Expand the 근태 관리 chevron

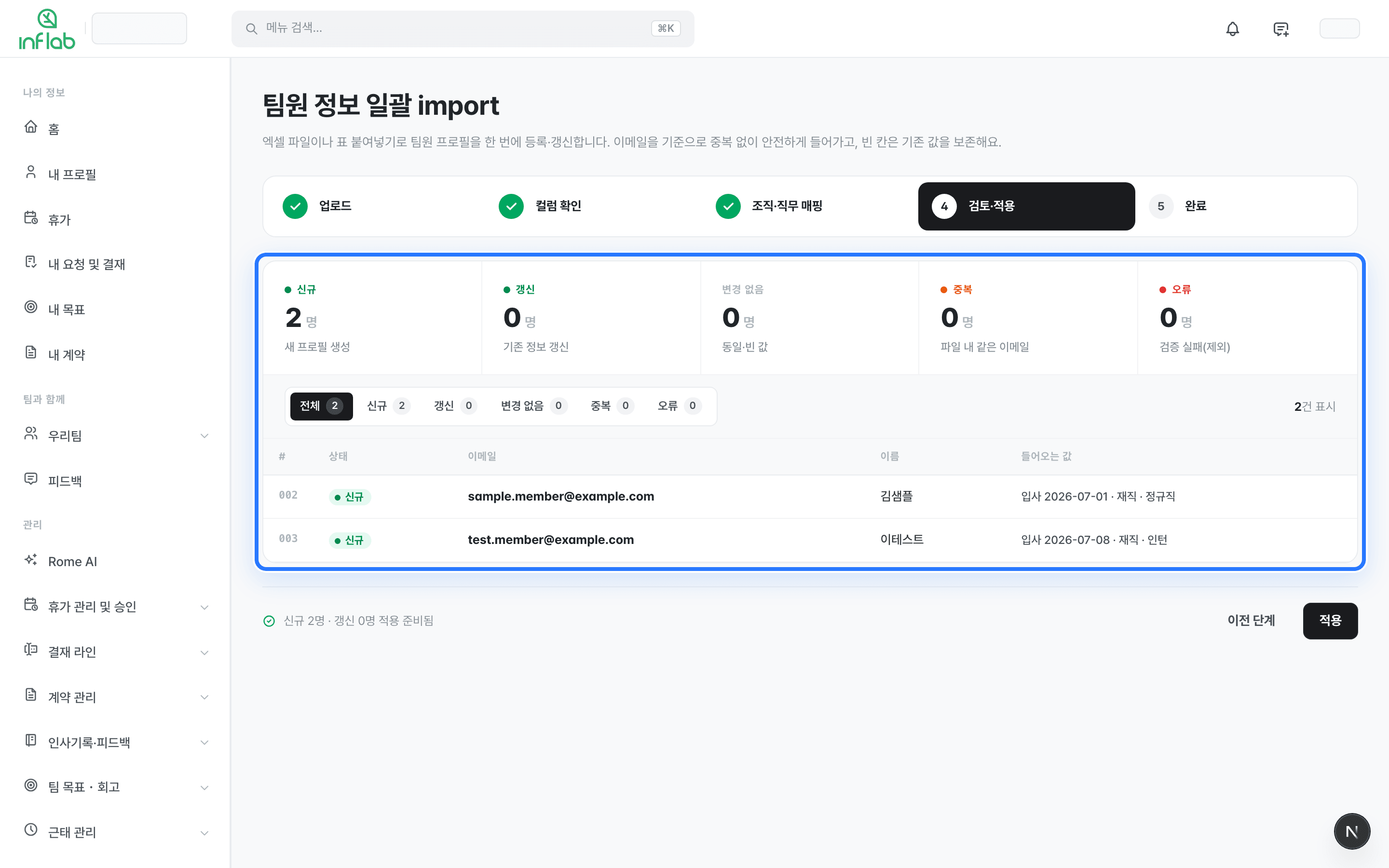click(204, 833)
